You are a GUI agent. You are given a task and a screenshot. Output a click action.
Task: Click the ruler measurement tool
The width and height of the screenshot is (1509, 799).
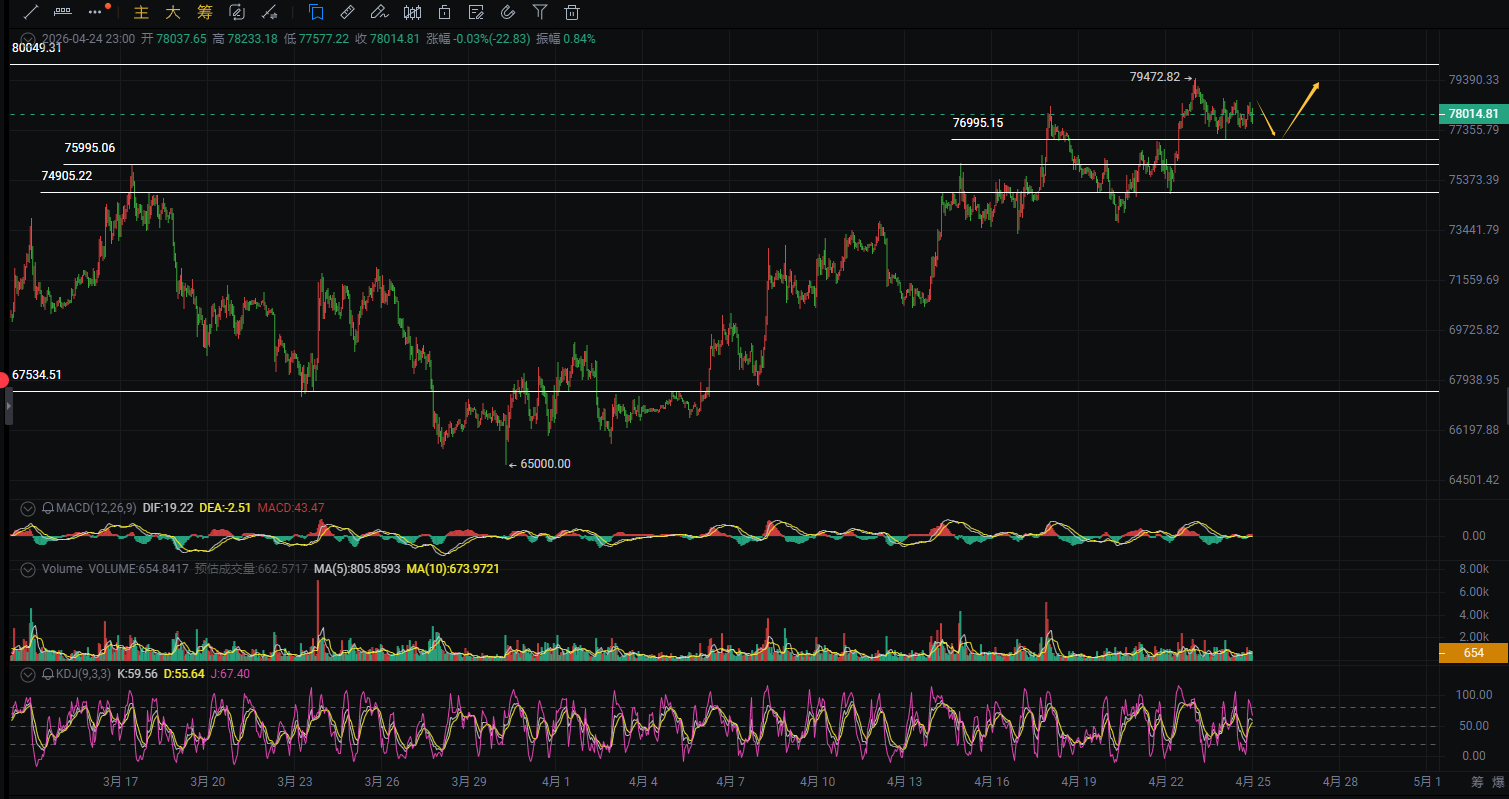point(347,13)
